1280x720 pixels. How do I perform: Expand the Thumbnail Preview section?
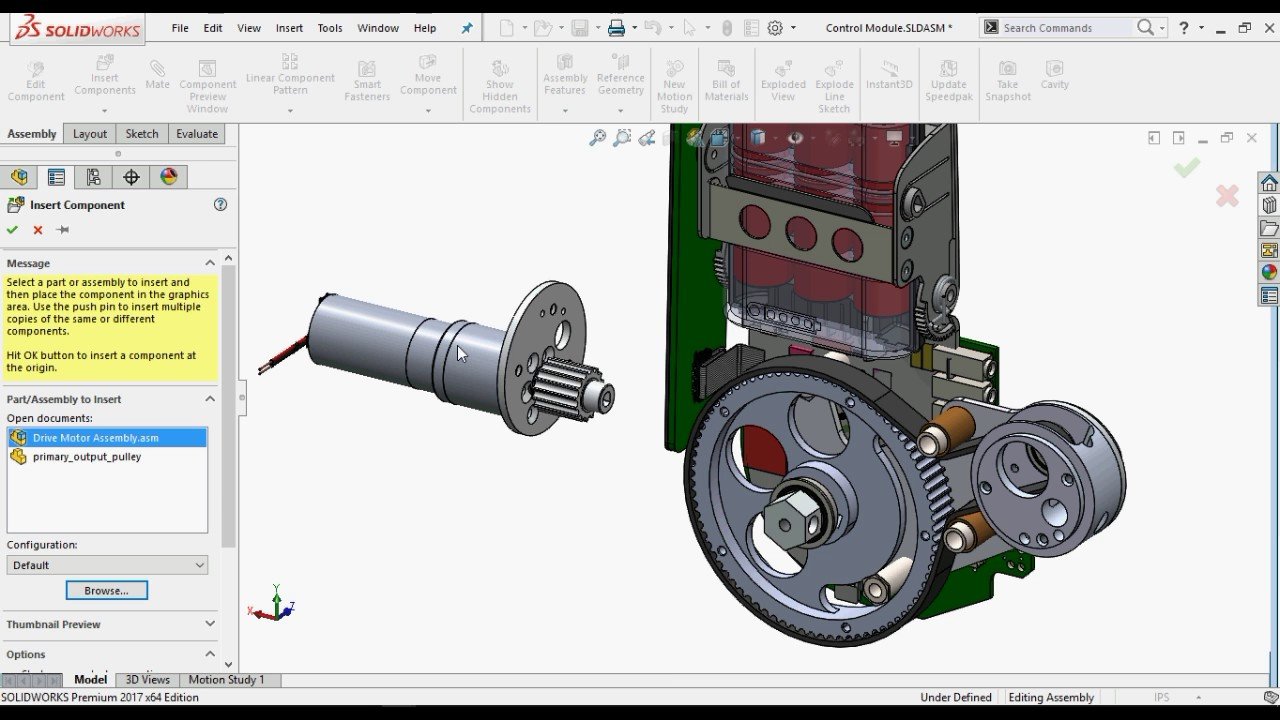click(210, 624)
